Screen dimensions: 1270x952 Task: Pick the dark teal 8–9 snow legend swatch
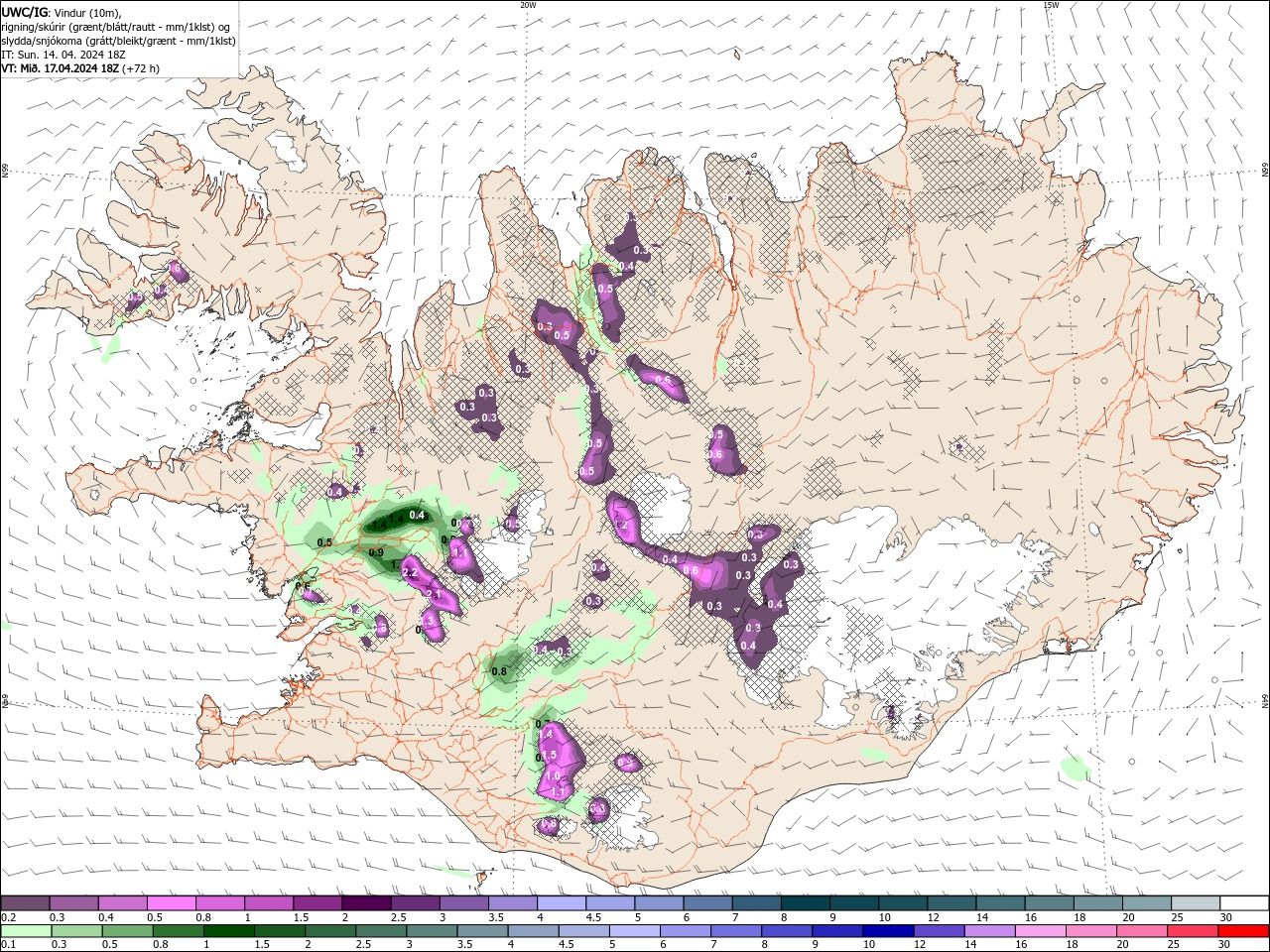(x=805, y=903)
